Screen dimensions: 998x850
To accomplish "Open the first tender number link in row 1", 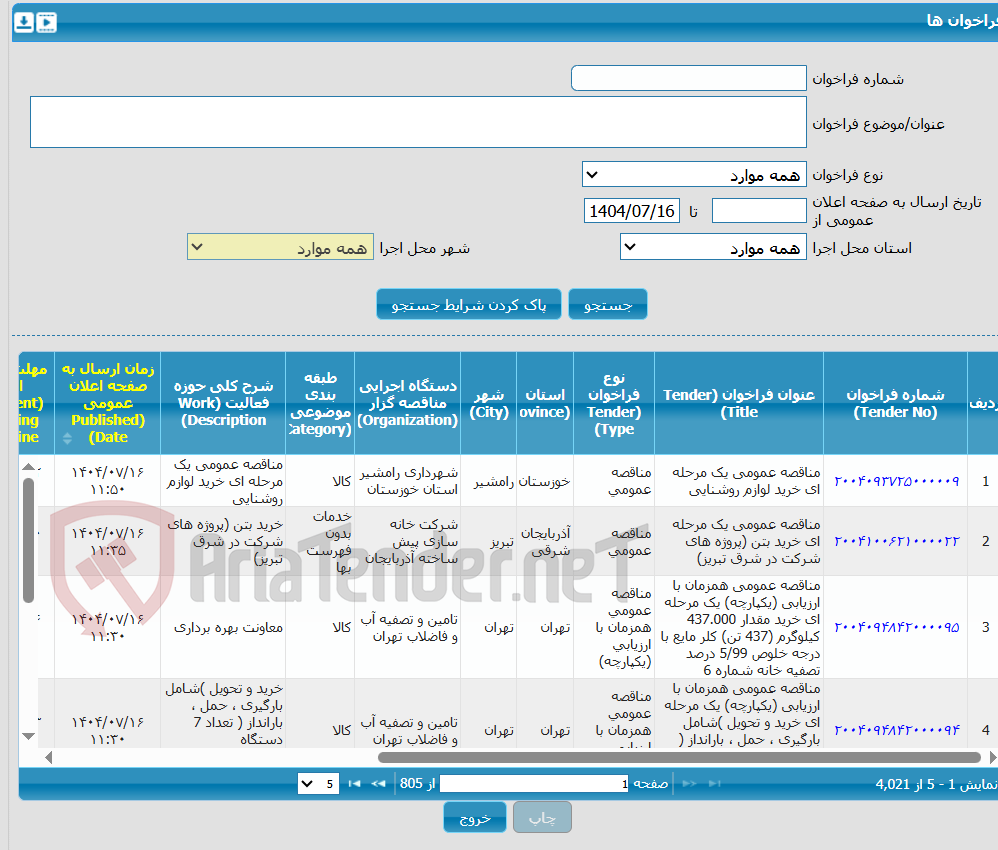I will [895, 481].
